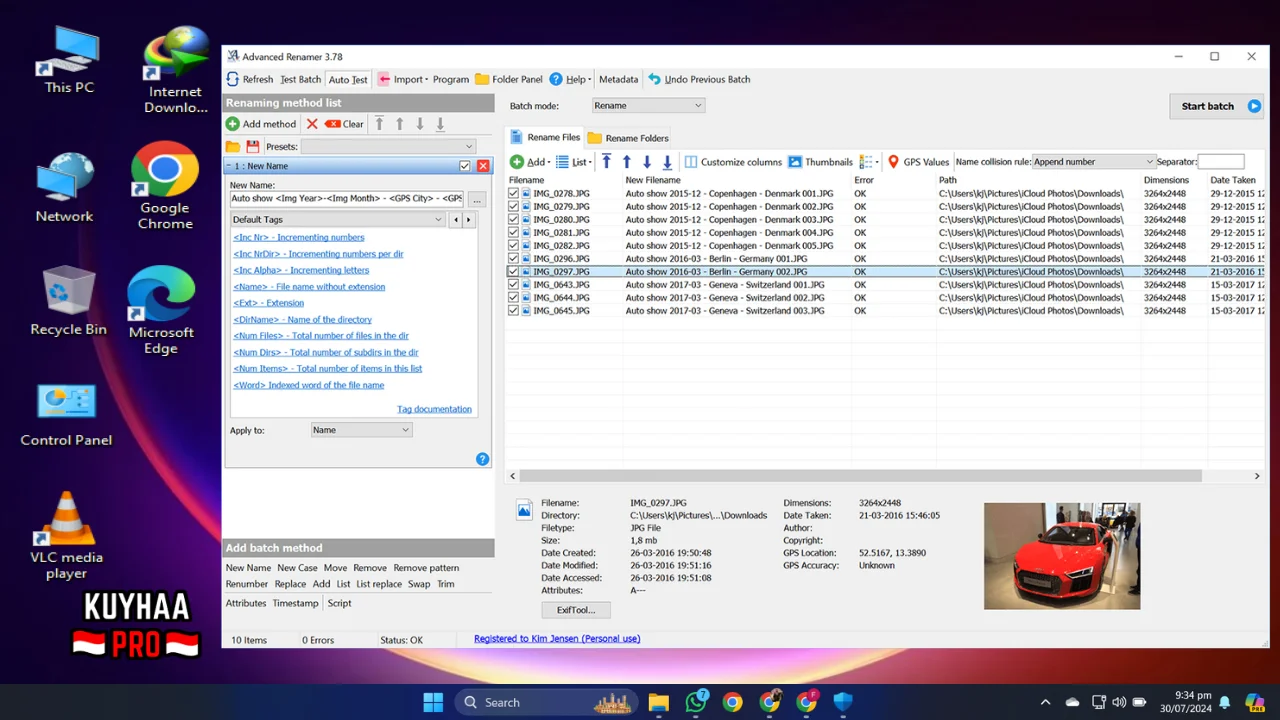Image resolution: width=1280 pixels, height=720 pixels.
Task: Click the file icon in details pane
Action: click(524, 510)
